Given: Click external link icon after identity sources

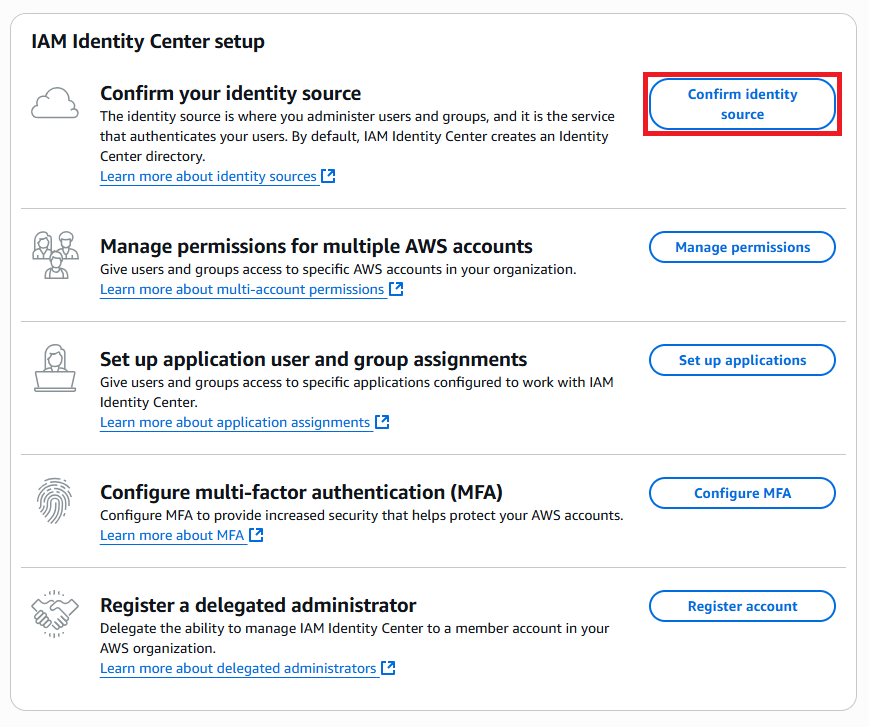Looking at the screenshot, I should click(x=329, y=176).
